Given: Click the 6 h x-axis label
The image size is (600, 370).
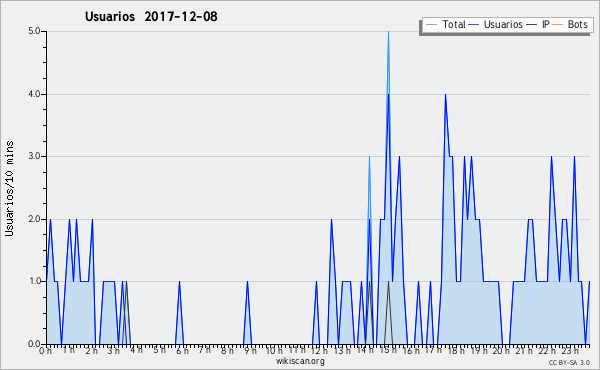Looking at the screenshot, I should pyautogui.click(x=182, y=350).
